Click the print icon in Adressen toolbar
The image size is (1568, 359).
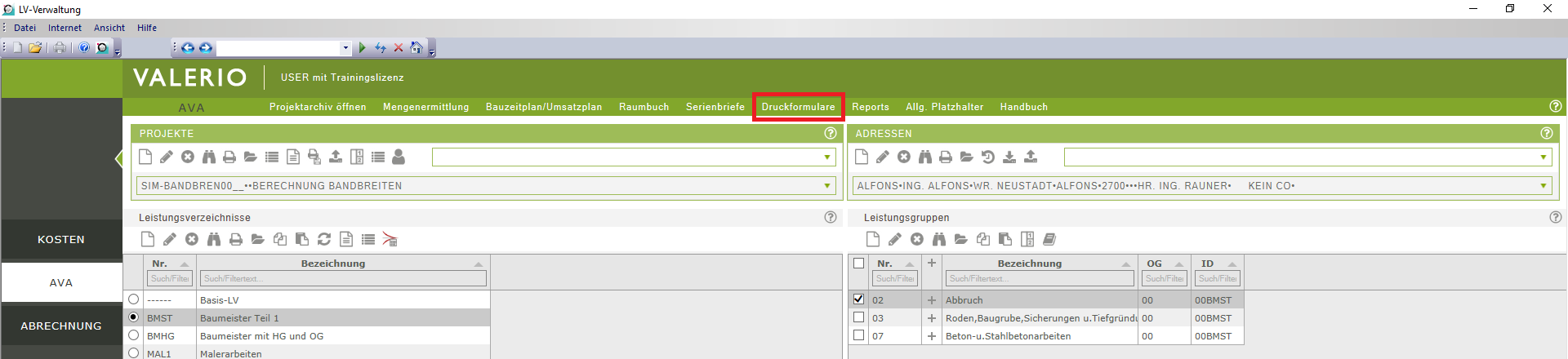(x=946, y=157)
